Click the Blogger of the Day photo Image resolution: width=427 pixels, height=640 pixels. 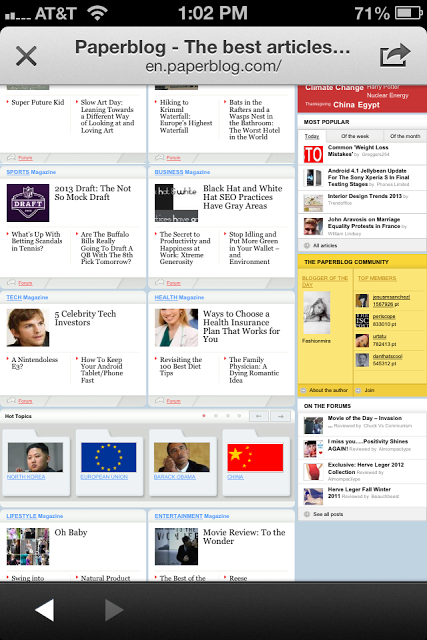coord(317,313)
